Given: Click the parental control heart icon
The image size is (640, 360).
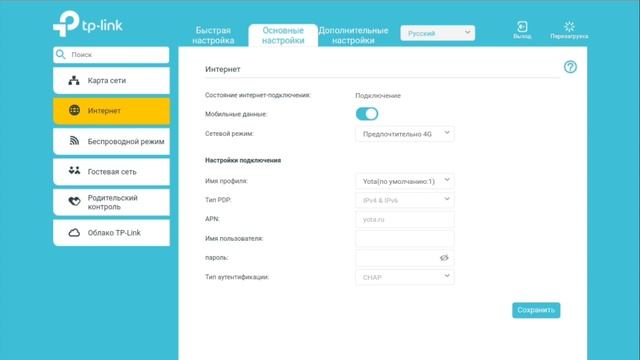Looking at the screenshot, I should [74, 201].
